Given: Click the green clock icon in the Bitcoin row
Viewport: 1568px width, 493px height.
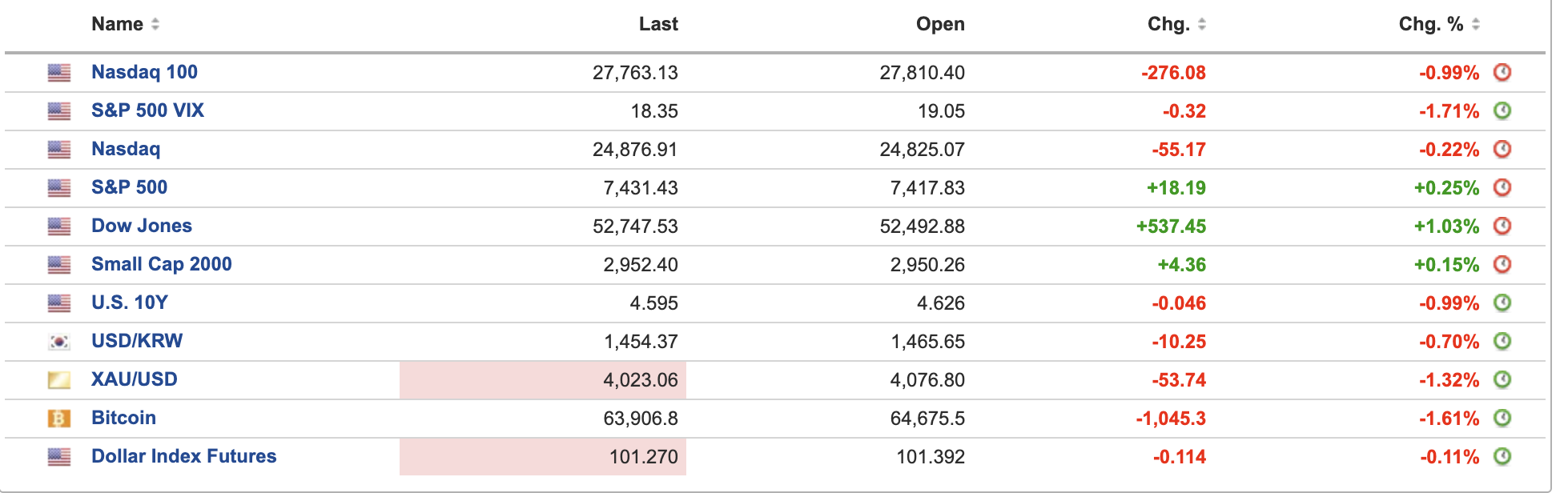Looking at the screenshot, I should coord(1502,419).
